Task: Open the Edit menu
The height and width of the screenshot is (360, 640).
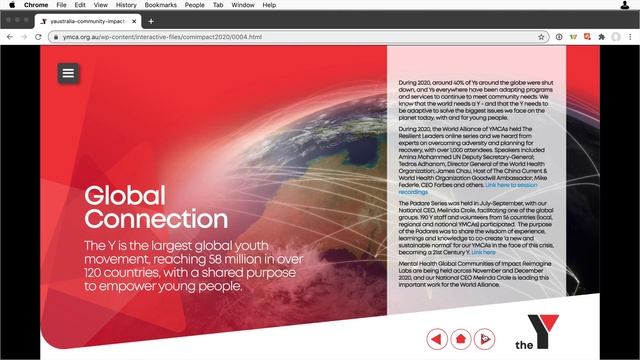Action: [x=80, y=5]
